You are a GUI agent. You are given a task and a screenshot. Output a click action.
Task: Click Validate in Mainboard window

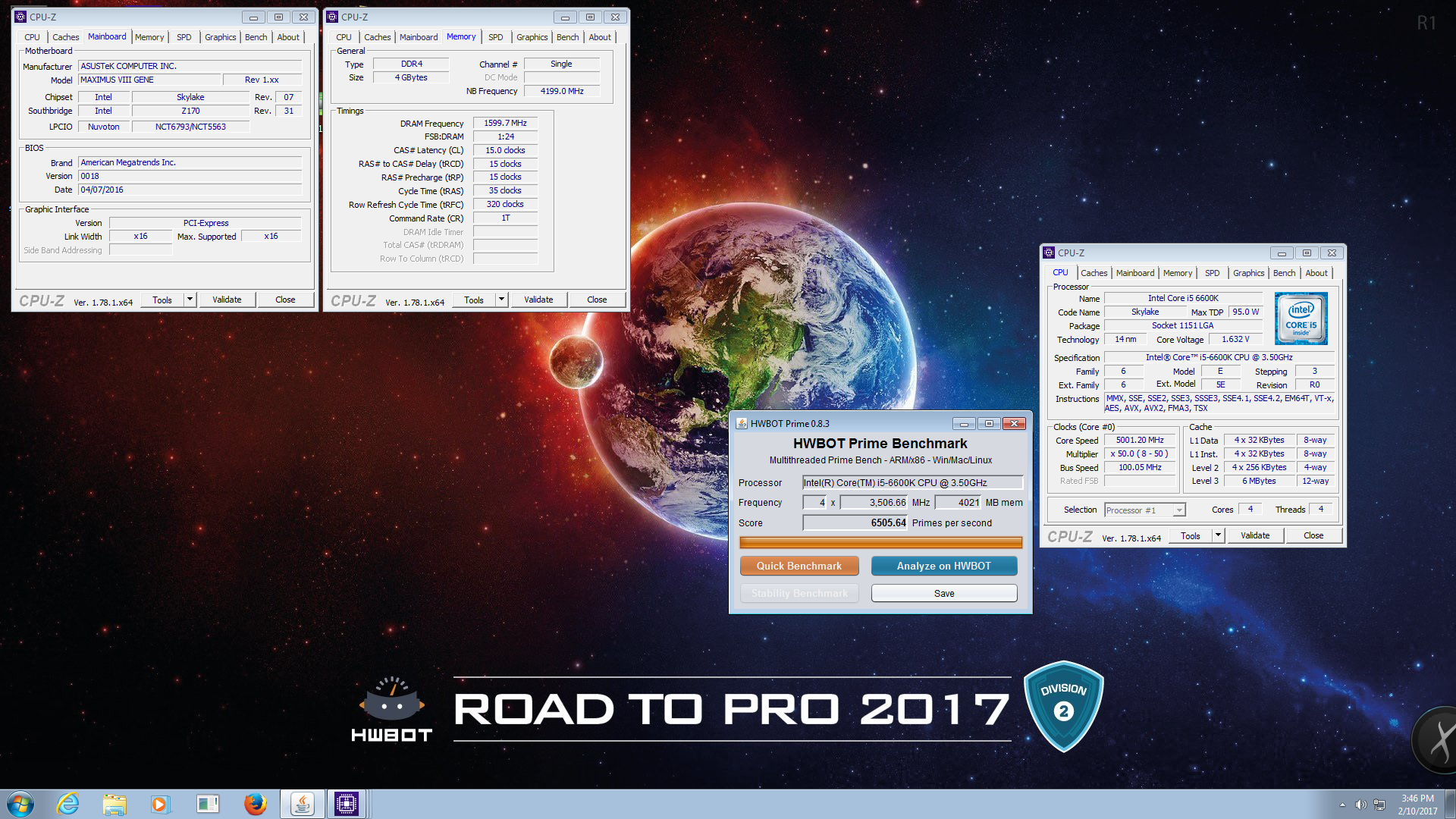[x=227, y=300]
